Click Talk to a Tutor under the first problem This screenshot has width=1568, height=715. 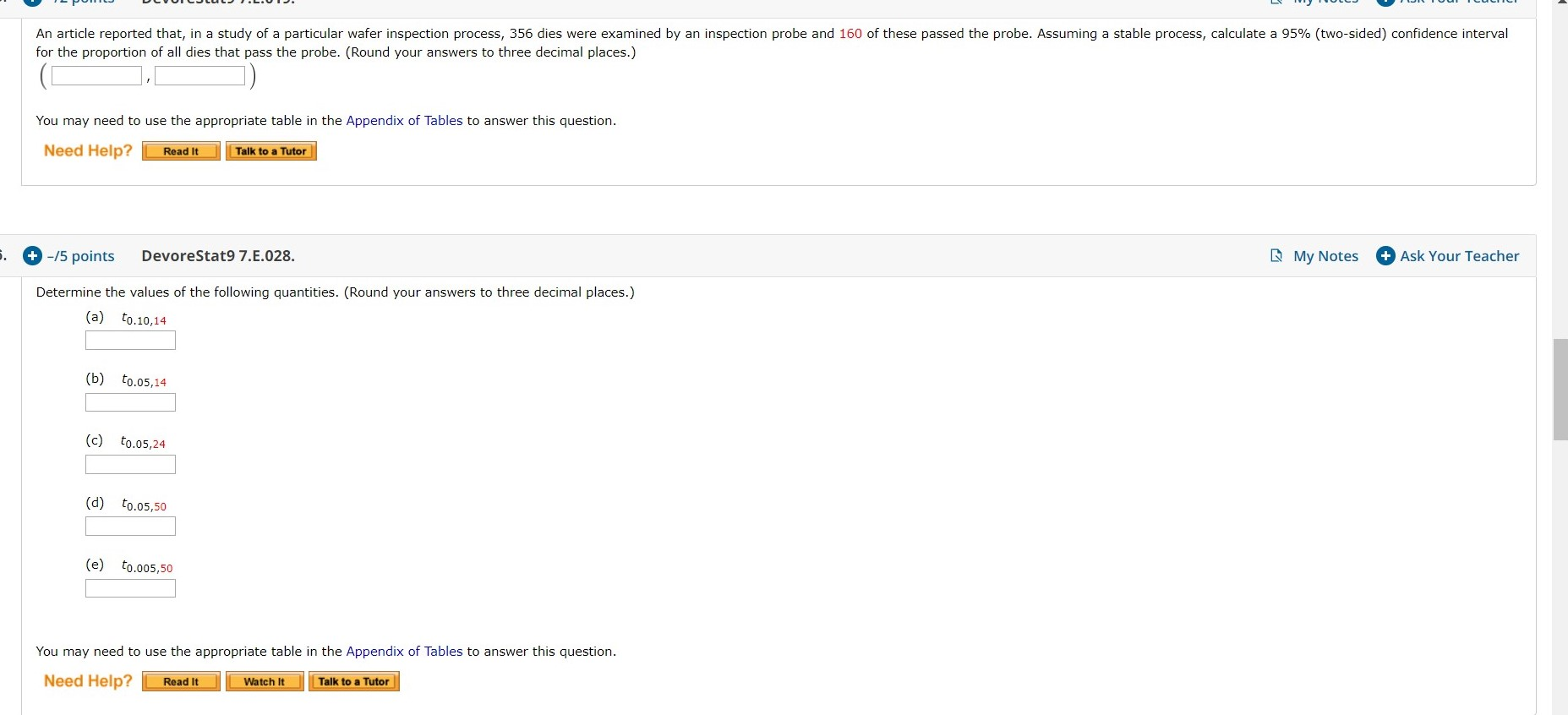point(270,151)
